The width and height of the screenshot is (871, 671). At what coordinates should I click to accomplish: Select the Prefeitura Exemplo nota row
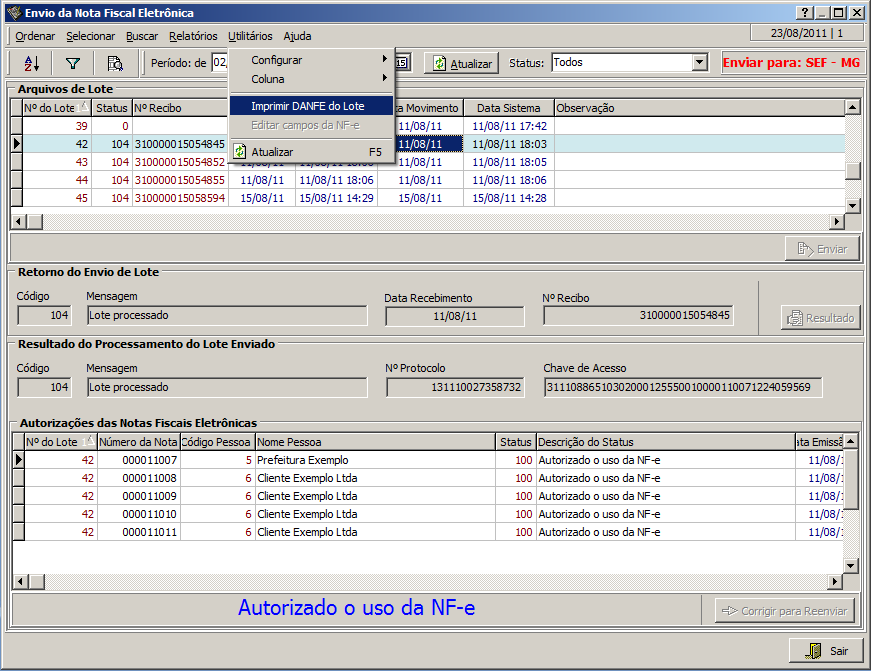(x=300, y=460)
